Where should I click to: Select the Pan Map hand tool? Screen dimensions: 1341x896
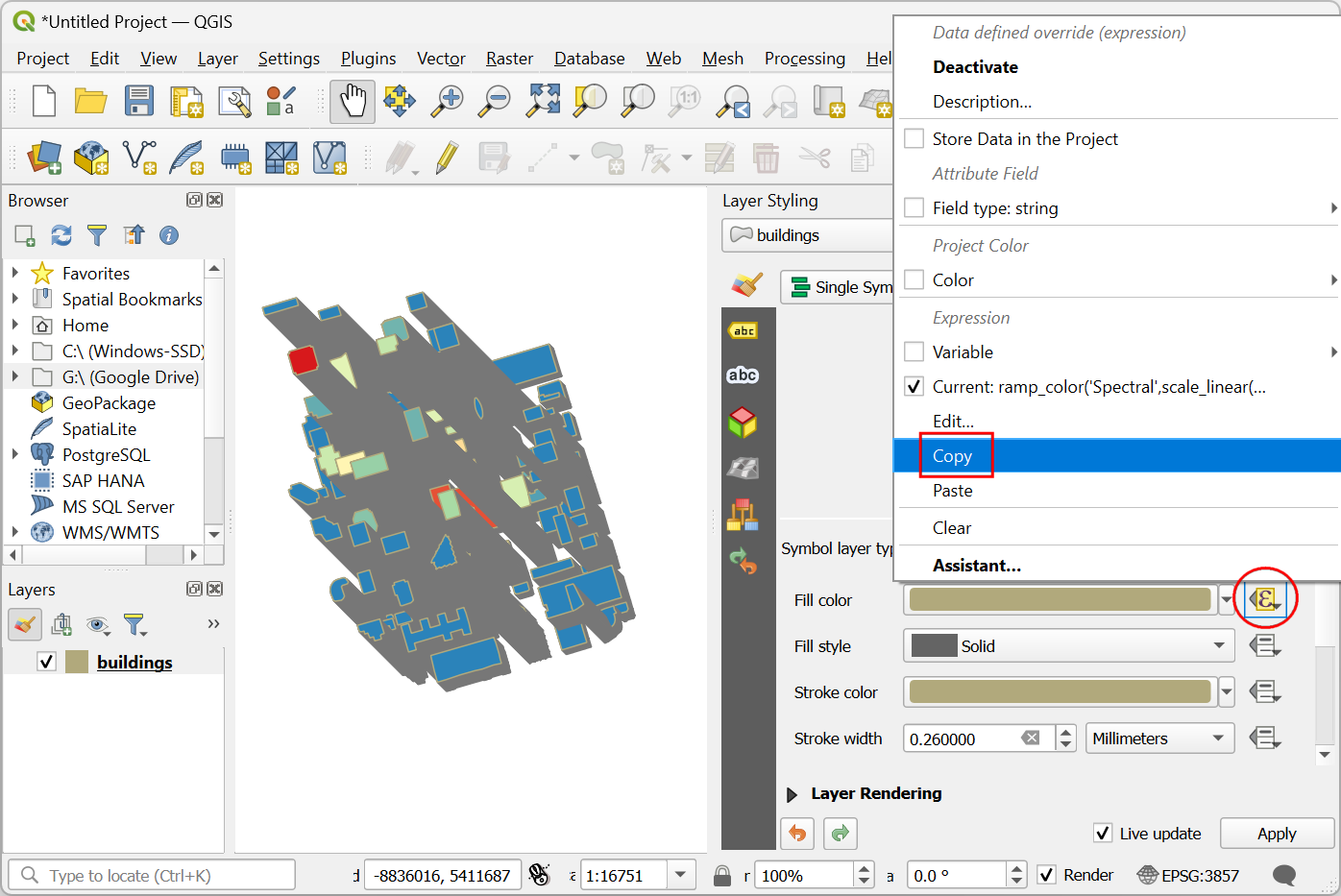coord(353,101)
